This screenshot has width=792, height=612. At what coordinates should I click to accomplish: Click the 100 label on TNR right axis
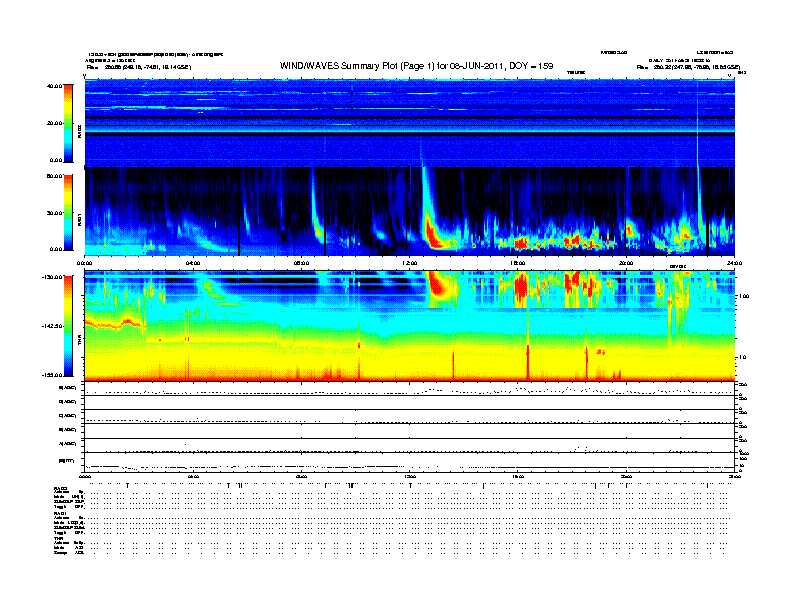pos(744,296)
